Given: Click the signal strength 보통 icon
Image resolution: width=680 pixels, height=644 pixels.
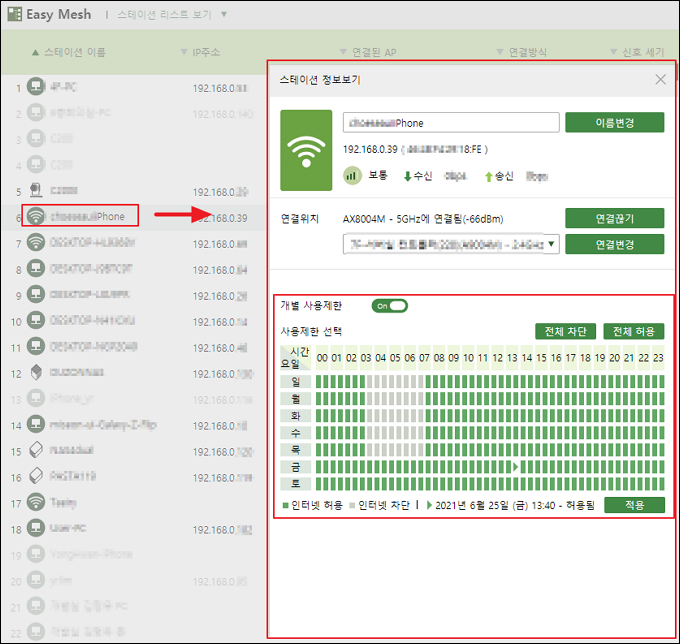Looking at the screenshot, I should pos(352,176).
